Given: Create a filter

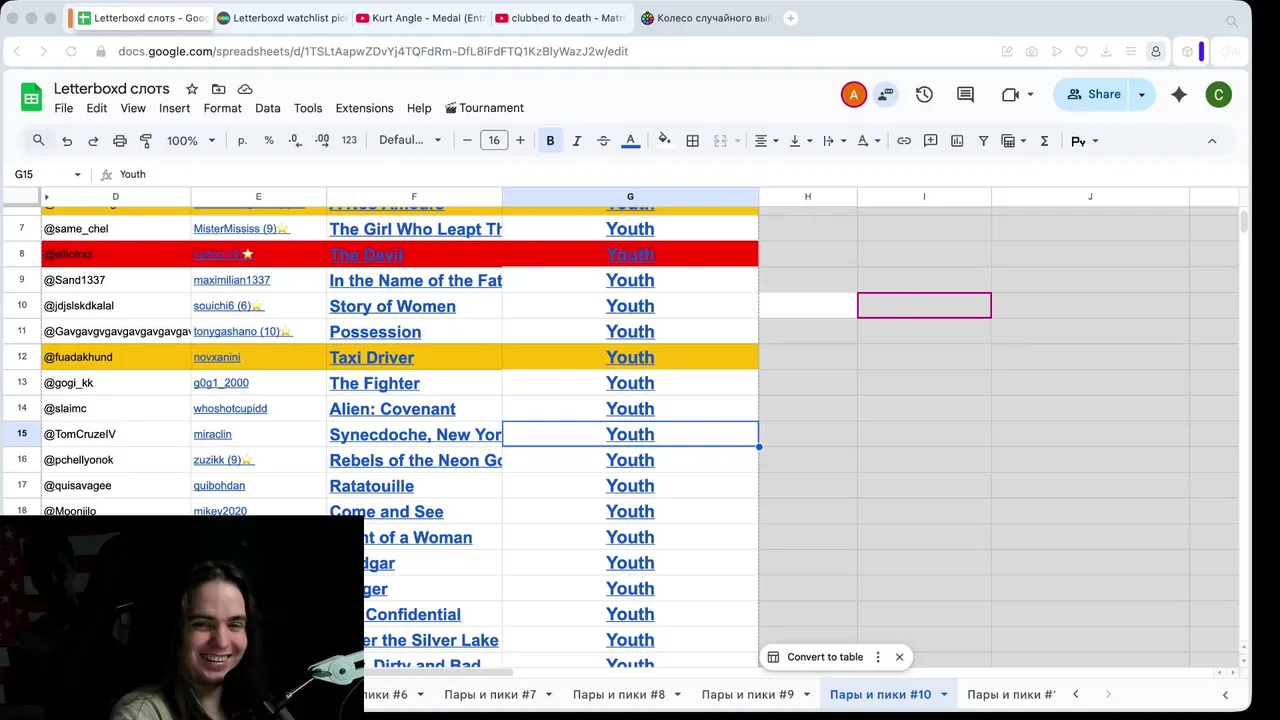Looking at the screenshot, I should [984, 141].
